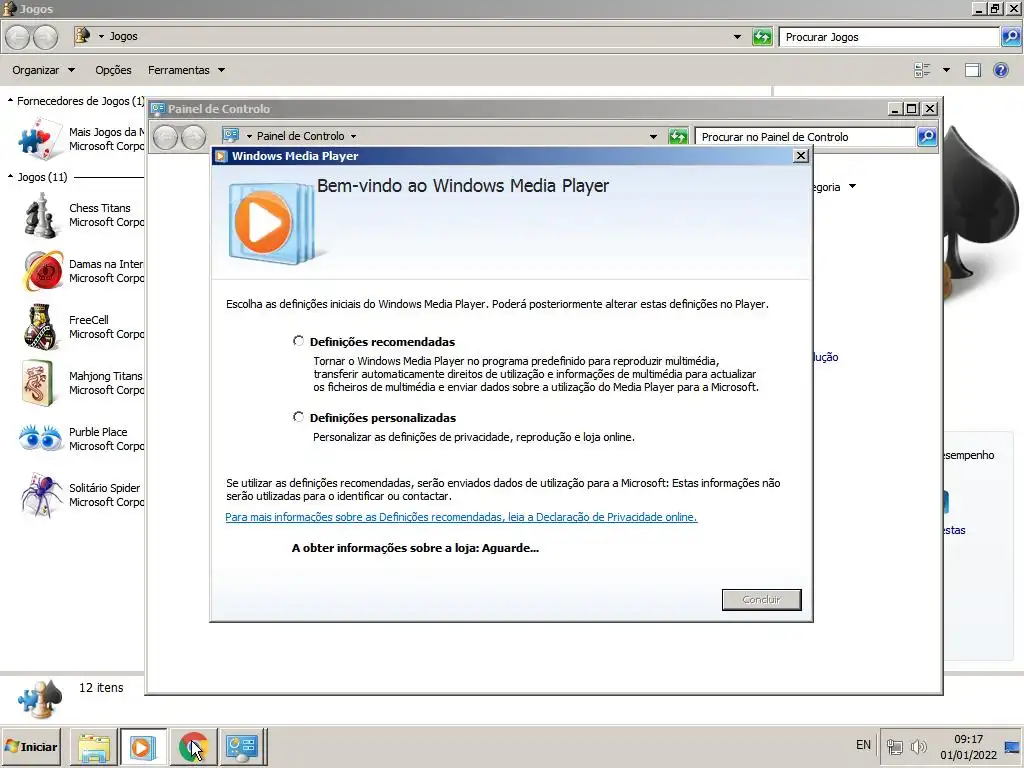This screenshot has height=768, width=1024.
Task: Open Purble Place game icon
Action: point(40,438)
